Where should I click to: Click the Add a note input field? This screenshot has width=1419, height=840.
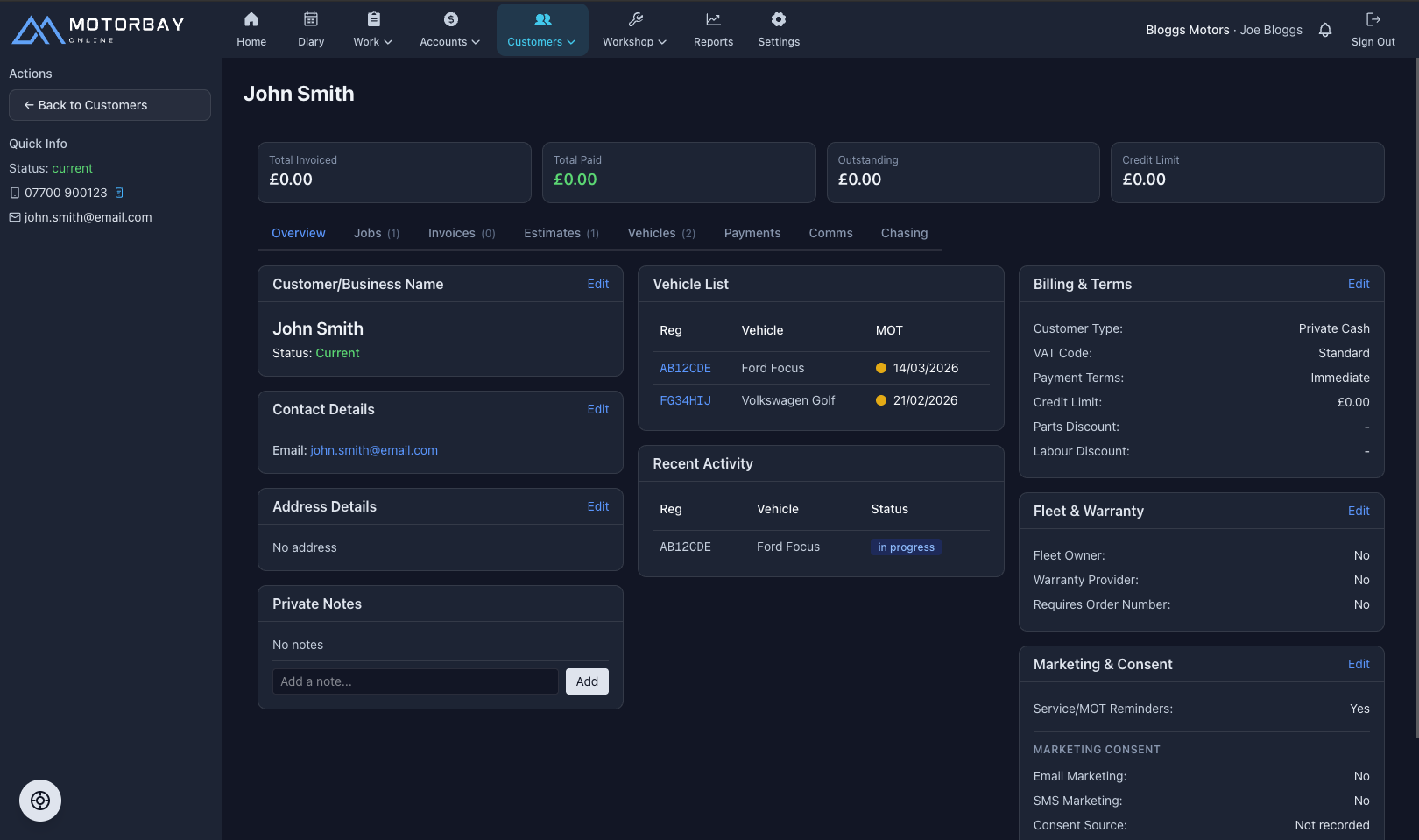point(415,681)
